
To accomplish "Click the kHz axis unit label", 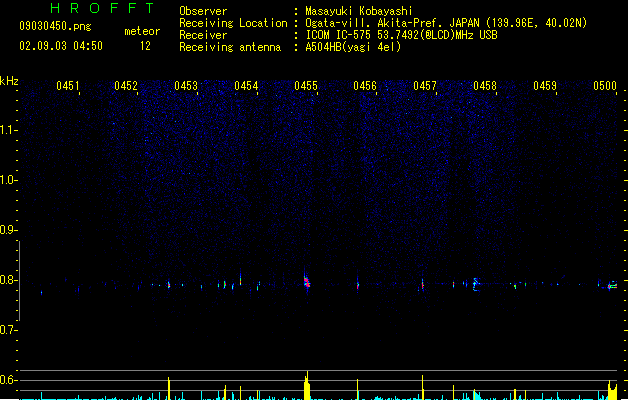I will pos(9,81).
